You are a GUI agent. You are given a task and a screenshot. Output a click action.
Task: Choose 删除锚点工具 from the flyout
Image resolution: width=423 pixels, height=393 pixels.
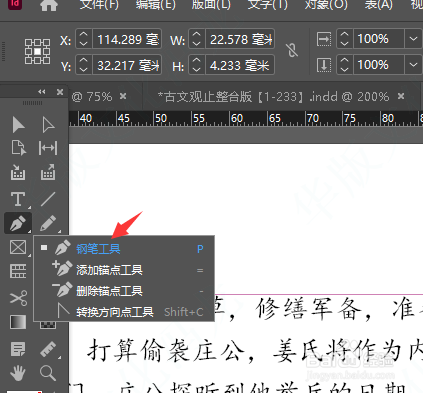pos(124,291)
